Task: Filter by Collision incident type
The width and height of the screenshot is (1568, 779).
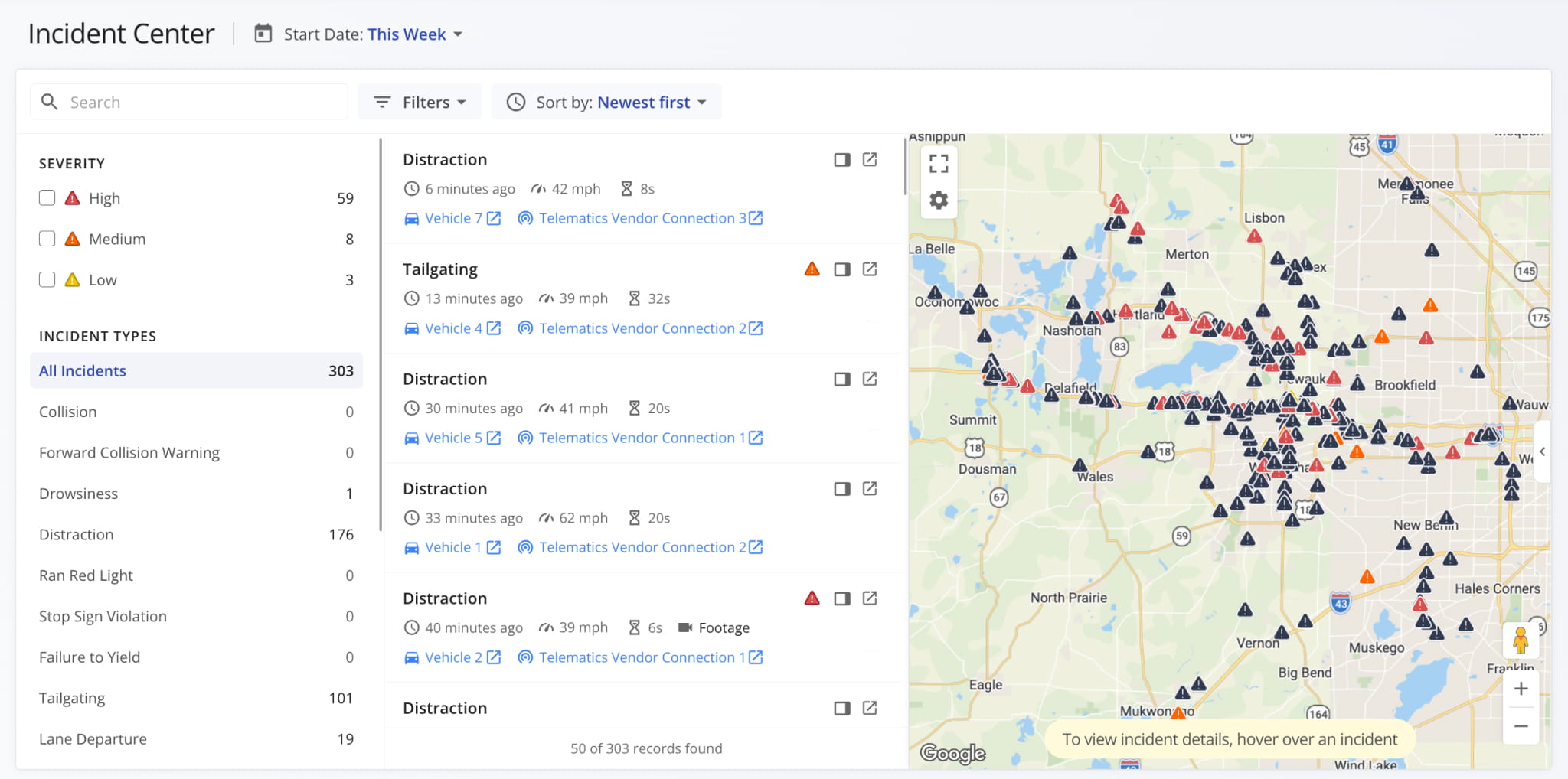Action: point(196,412)
